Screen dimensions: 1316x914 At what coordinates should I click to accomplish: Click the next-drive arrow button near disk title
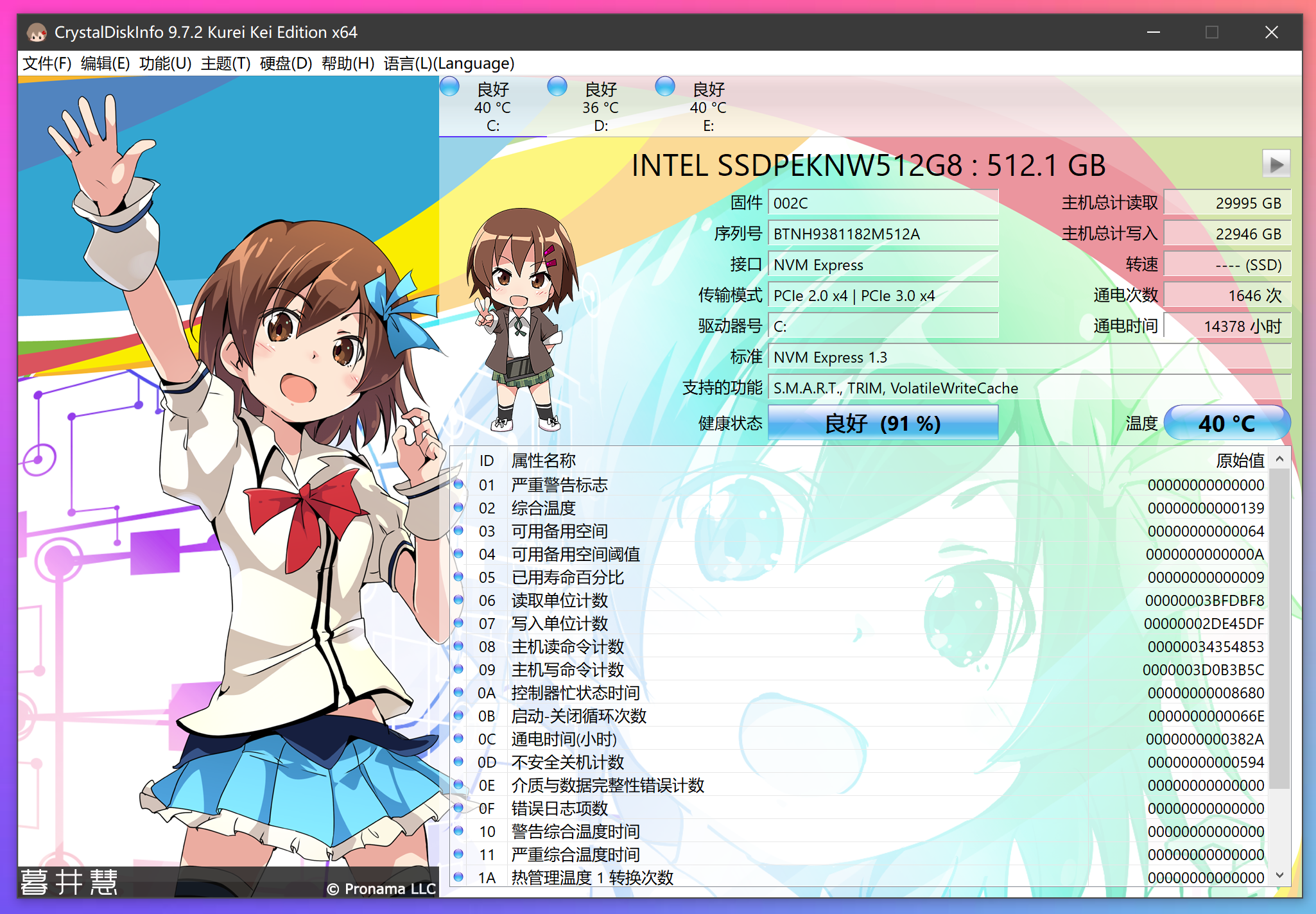(1276, 164)
